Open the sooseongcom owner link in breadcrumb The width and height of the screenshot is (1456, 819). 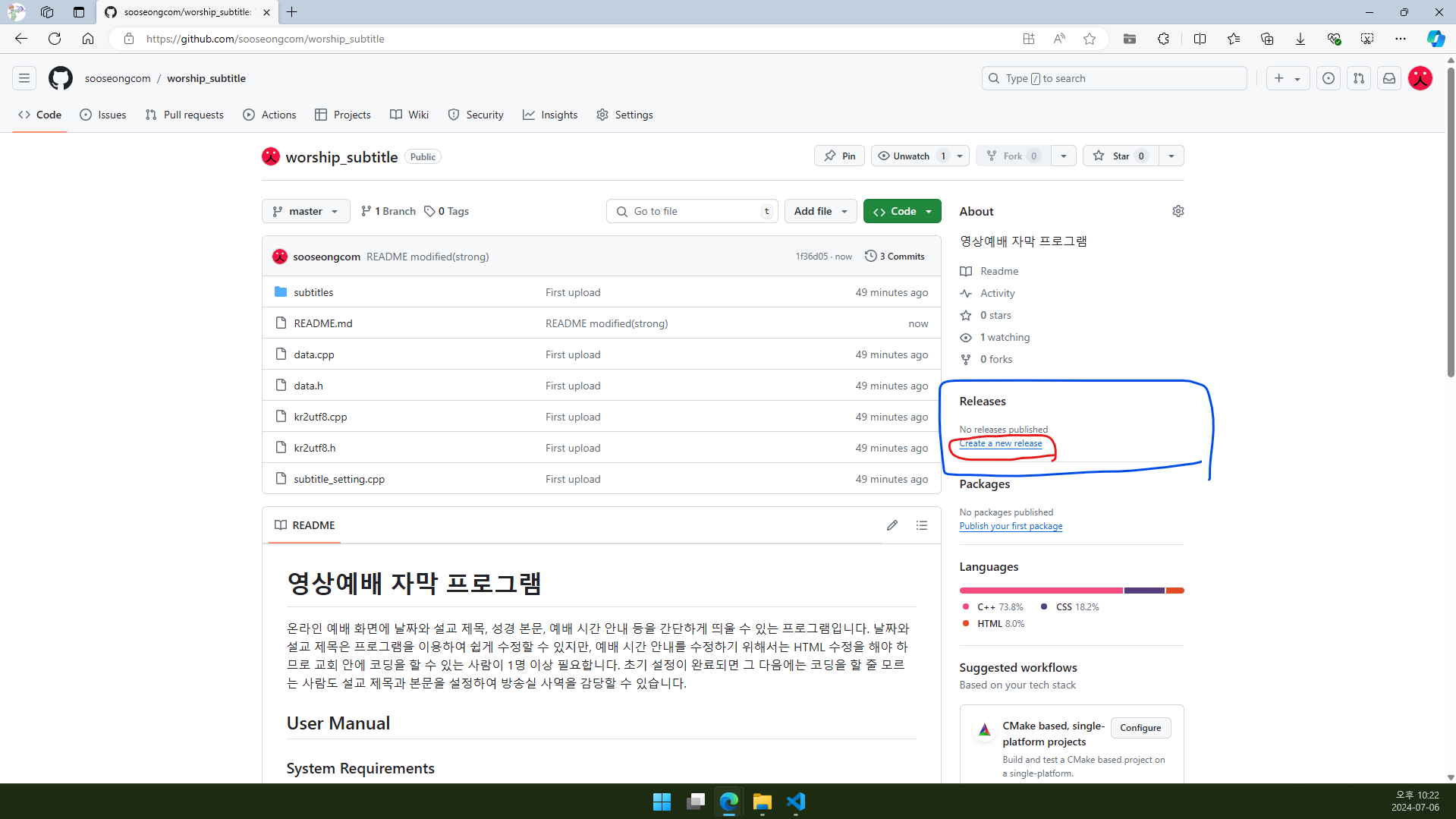pyautogui.click(x=118, y=78)
